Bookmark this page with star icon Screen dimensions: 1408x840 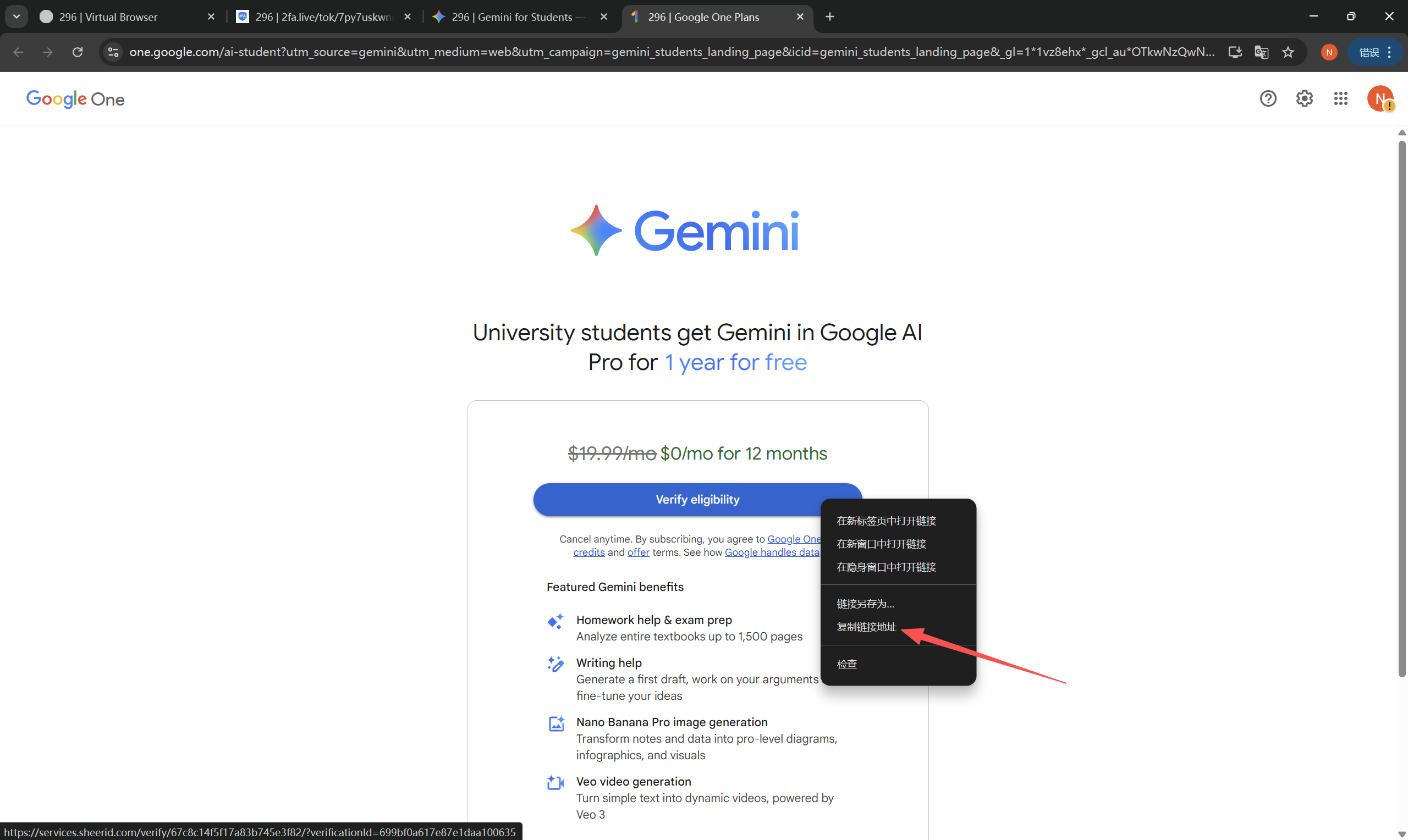[x=1288, y=52]
